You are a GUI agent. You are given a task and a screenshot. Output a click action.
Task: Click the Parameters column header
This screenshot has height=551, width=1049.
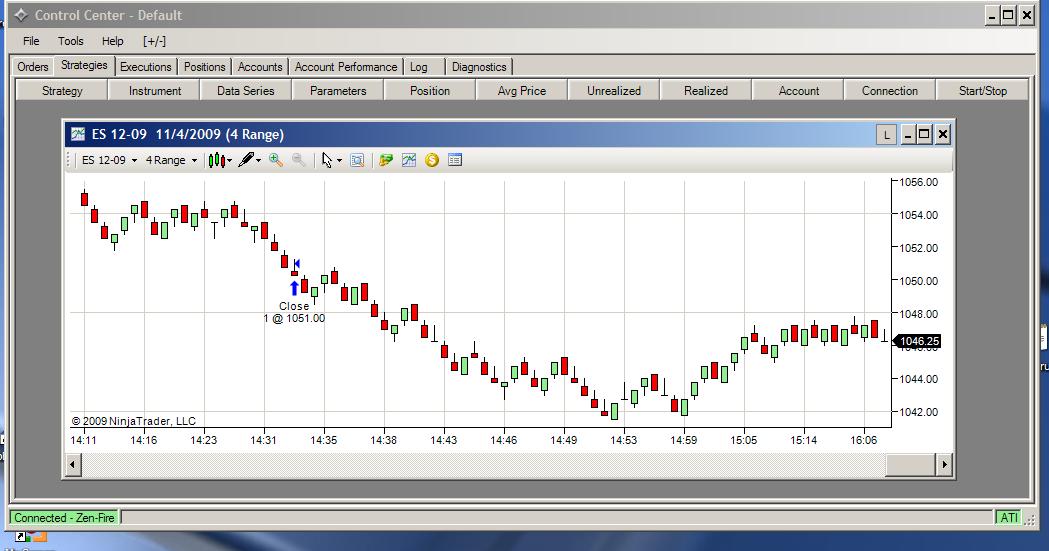(x=338, y=90)
